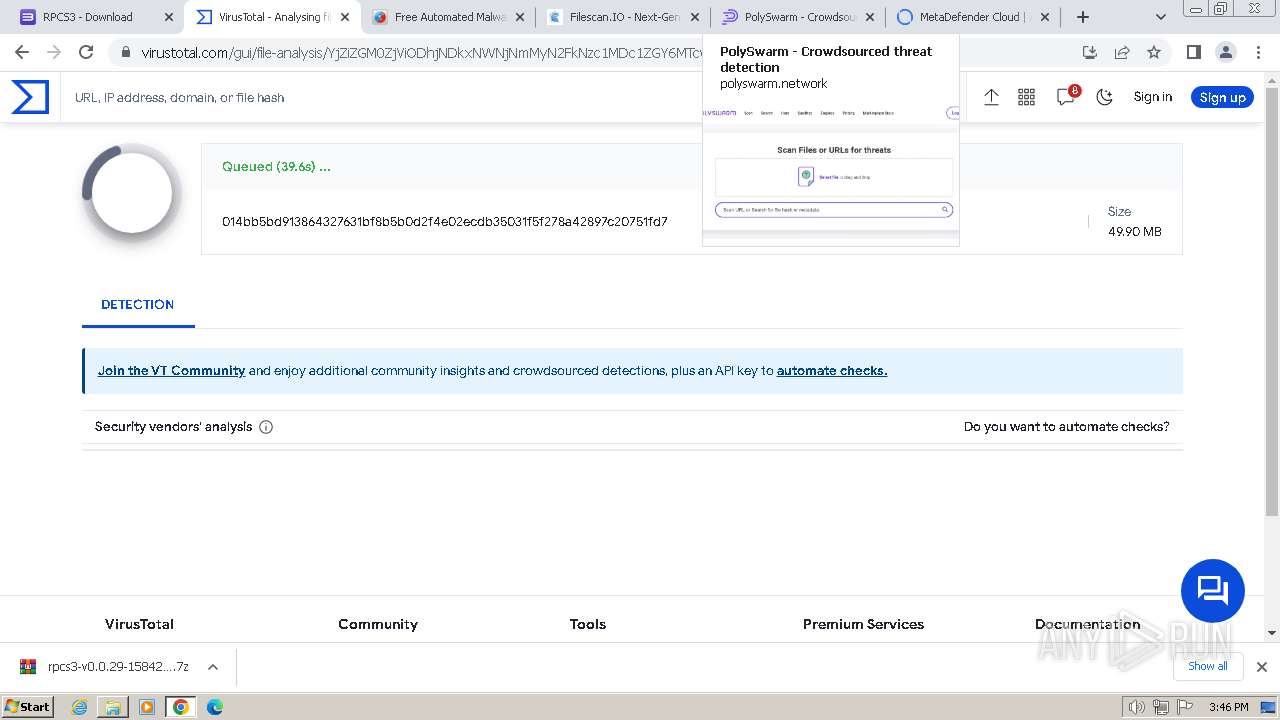Click the file hash text
Viewport: 1280px width, 720px height.
(x=445, y=221)
